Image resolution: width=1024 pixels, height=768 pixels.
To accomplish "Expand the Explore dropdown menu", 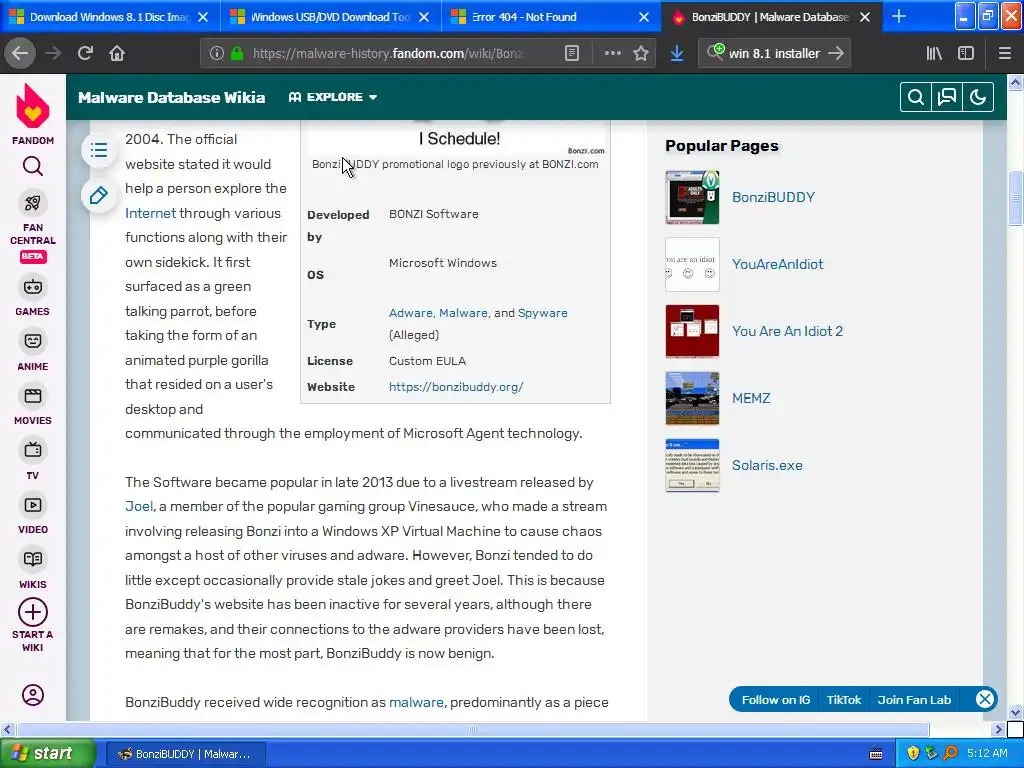I will 333,97.
